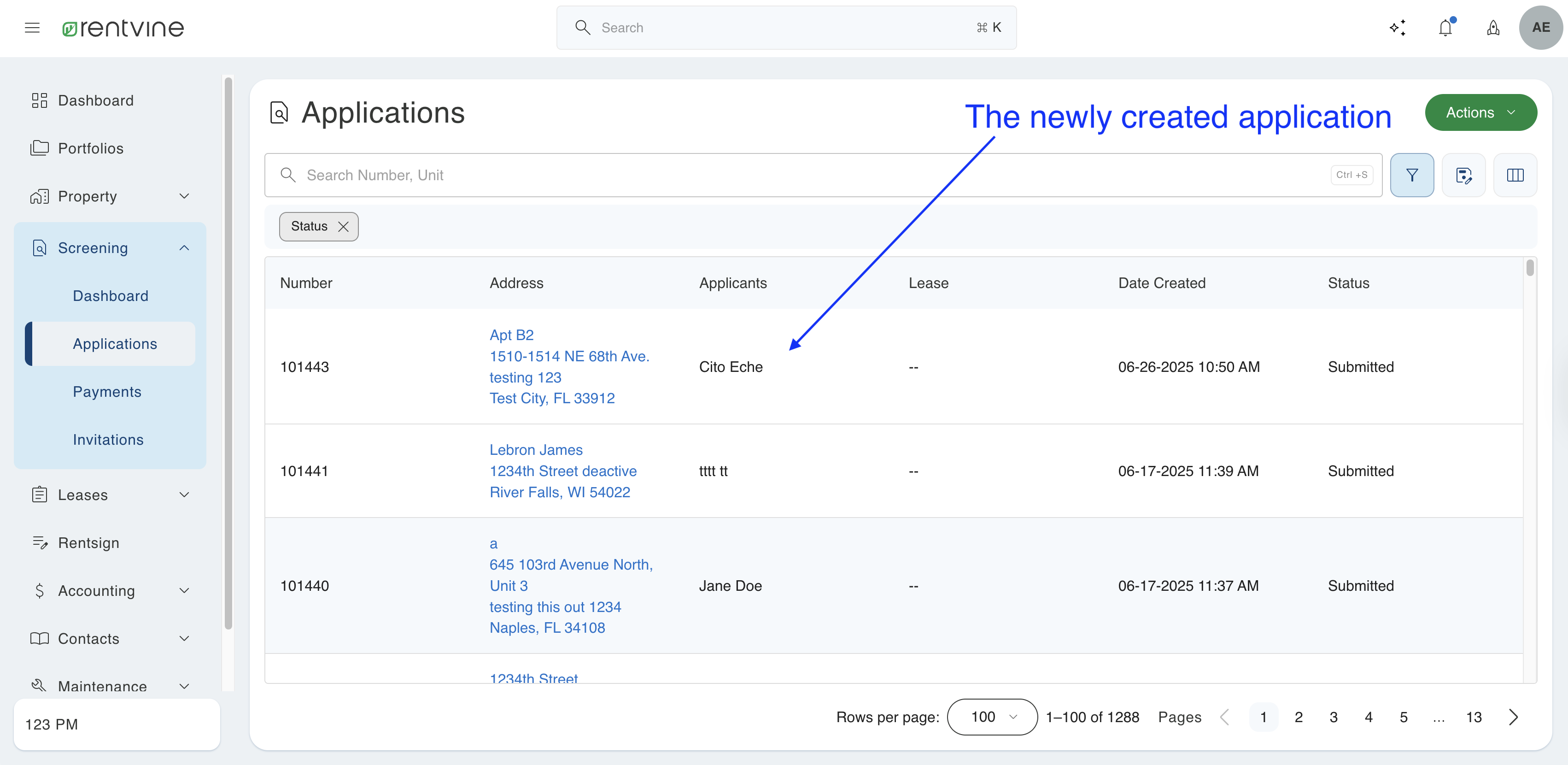This screenshot has width=1568, height=765.
Task: Click applicant name Jane Doe
Action: (730, 586)
